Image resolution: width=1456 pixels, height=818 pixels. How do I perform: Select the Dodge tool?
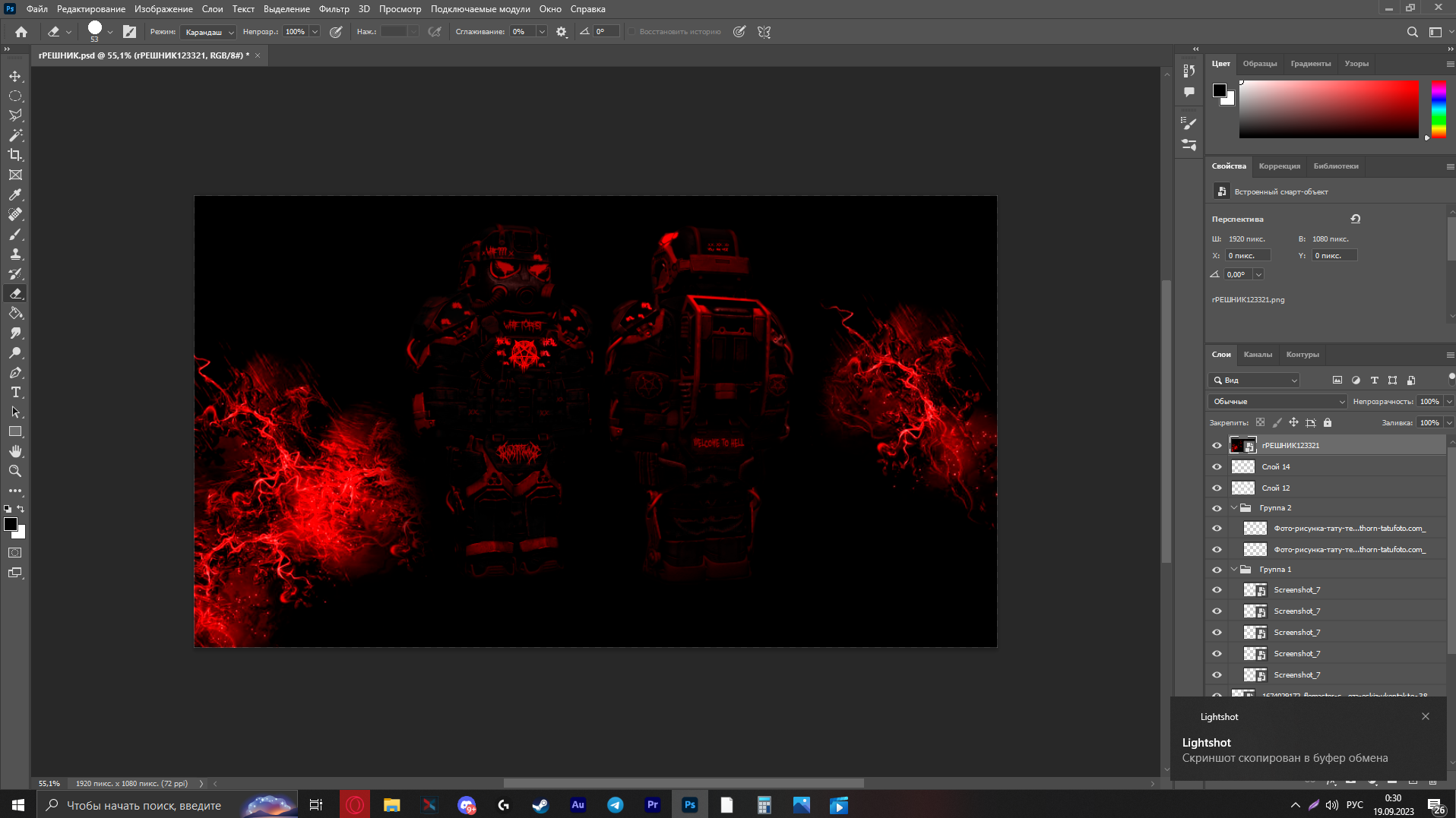[15, 353]
